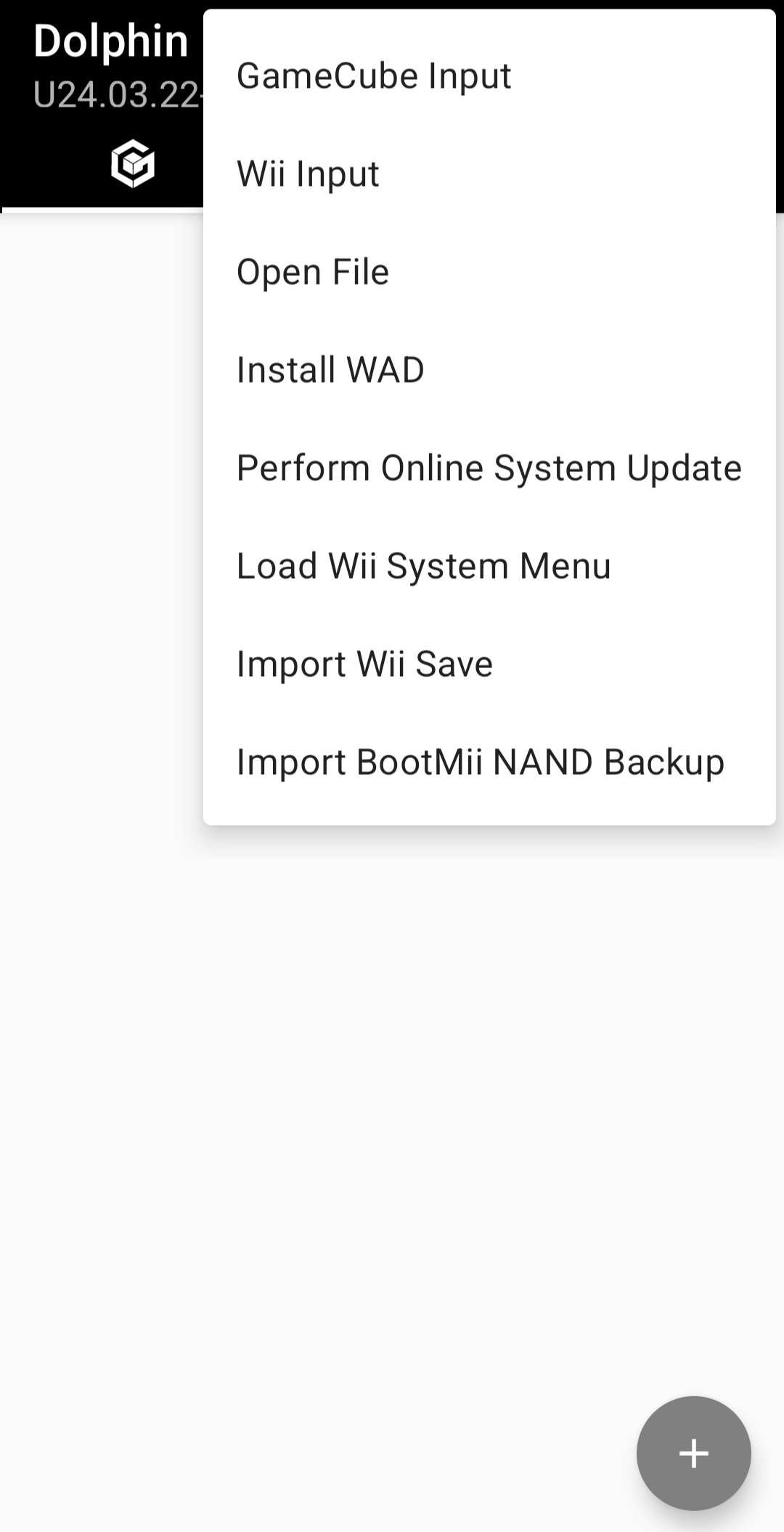Install a WAD file to NAND

click(330, 370)
